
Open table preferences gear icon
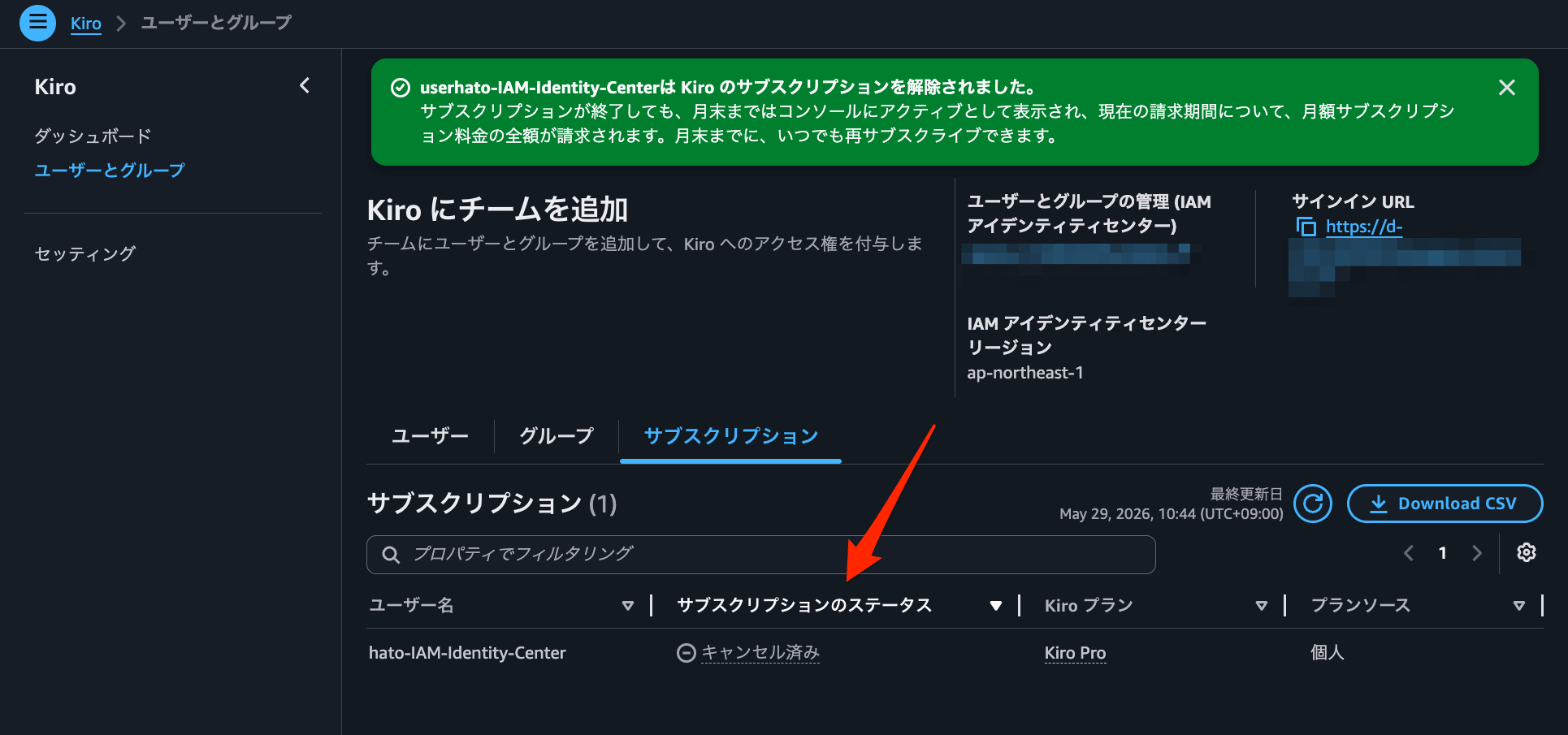[1527, 552]
